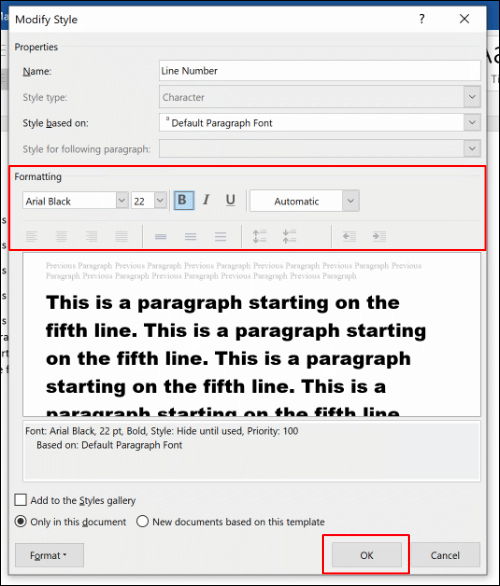This screenshot has height=586, width=500.
Task: Open the Format button menu
Action: [x=49, y=555]
